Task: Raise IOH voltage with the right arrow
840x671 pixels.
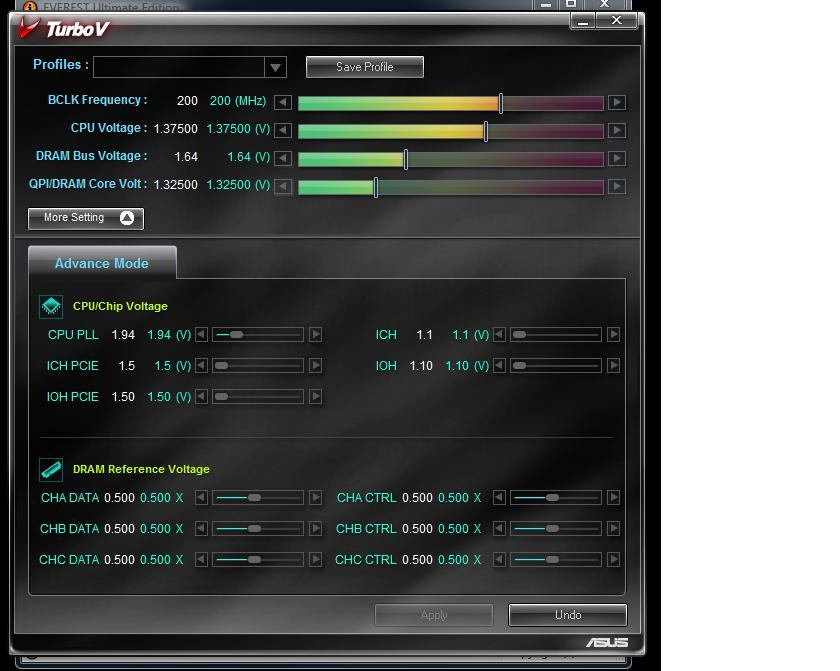Action: 613,366
